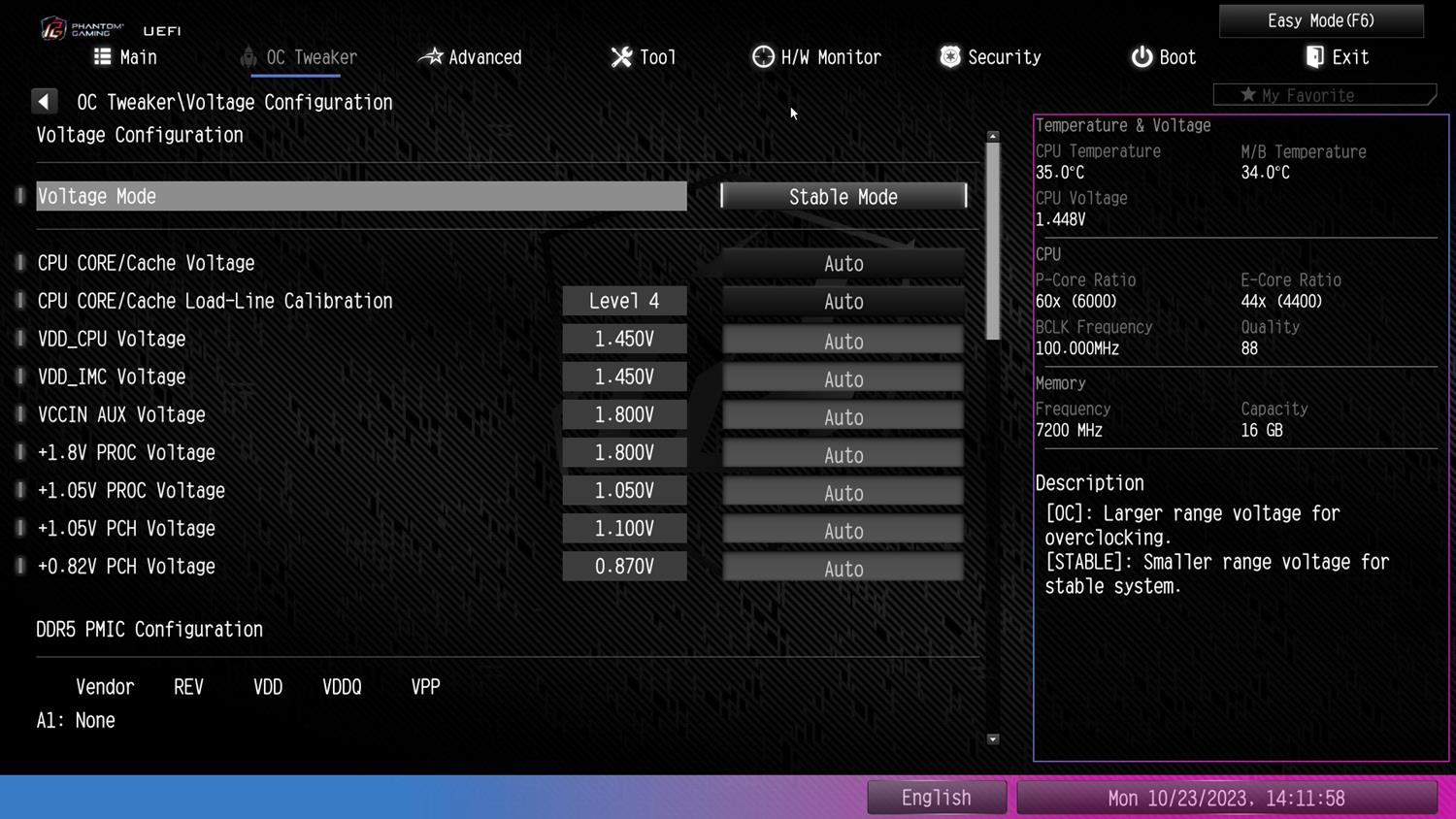
Task: Click the Security shield icon
Action: point(950,57)
